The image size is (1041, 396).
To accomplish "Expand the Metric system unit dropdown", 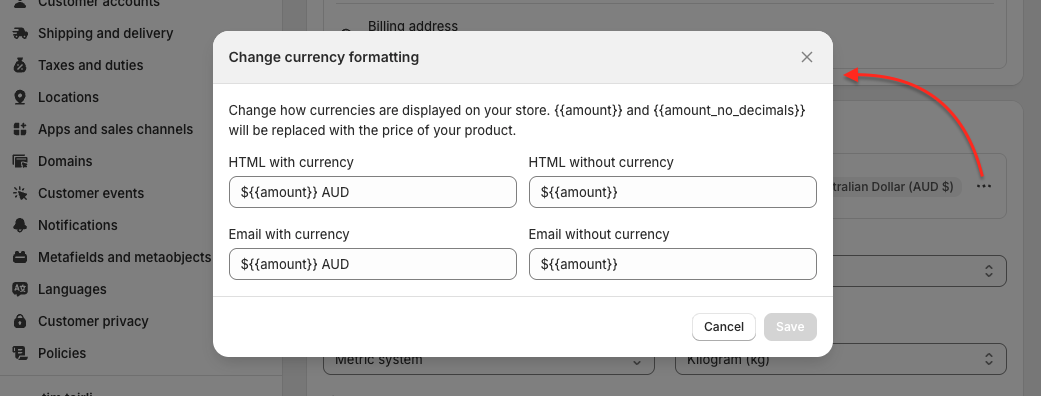I will point(489,359).
